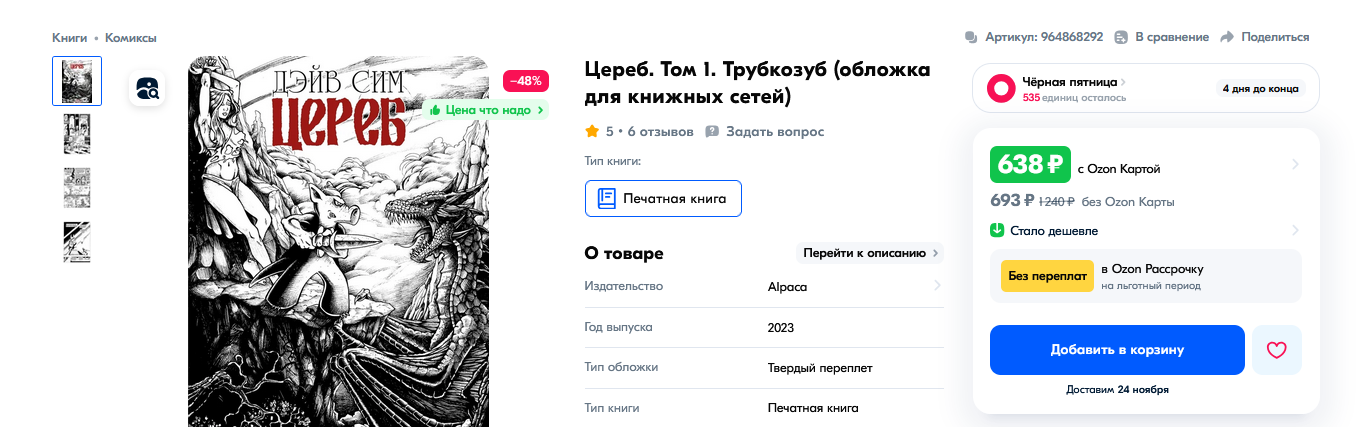Expand the Ozon Card price chevron
The height and width of the screenshot is (427, 1356).
point(1295,164)
